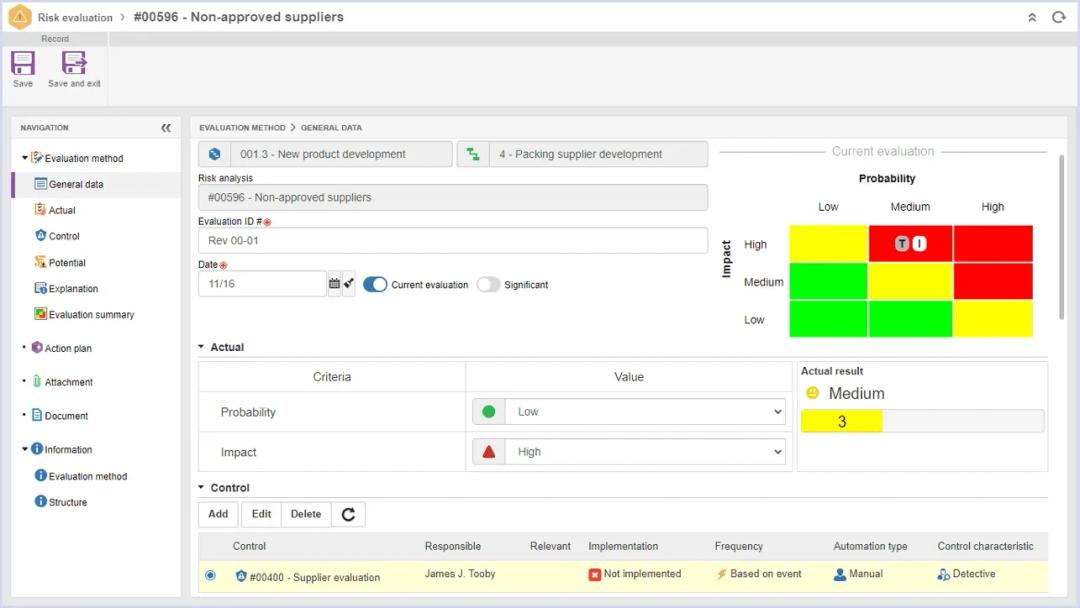Open the Probability value dropdown

click(x=644, y=412)
